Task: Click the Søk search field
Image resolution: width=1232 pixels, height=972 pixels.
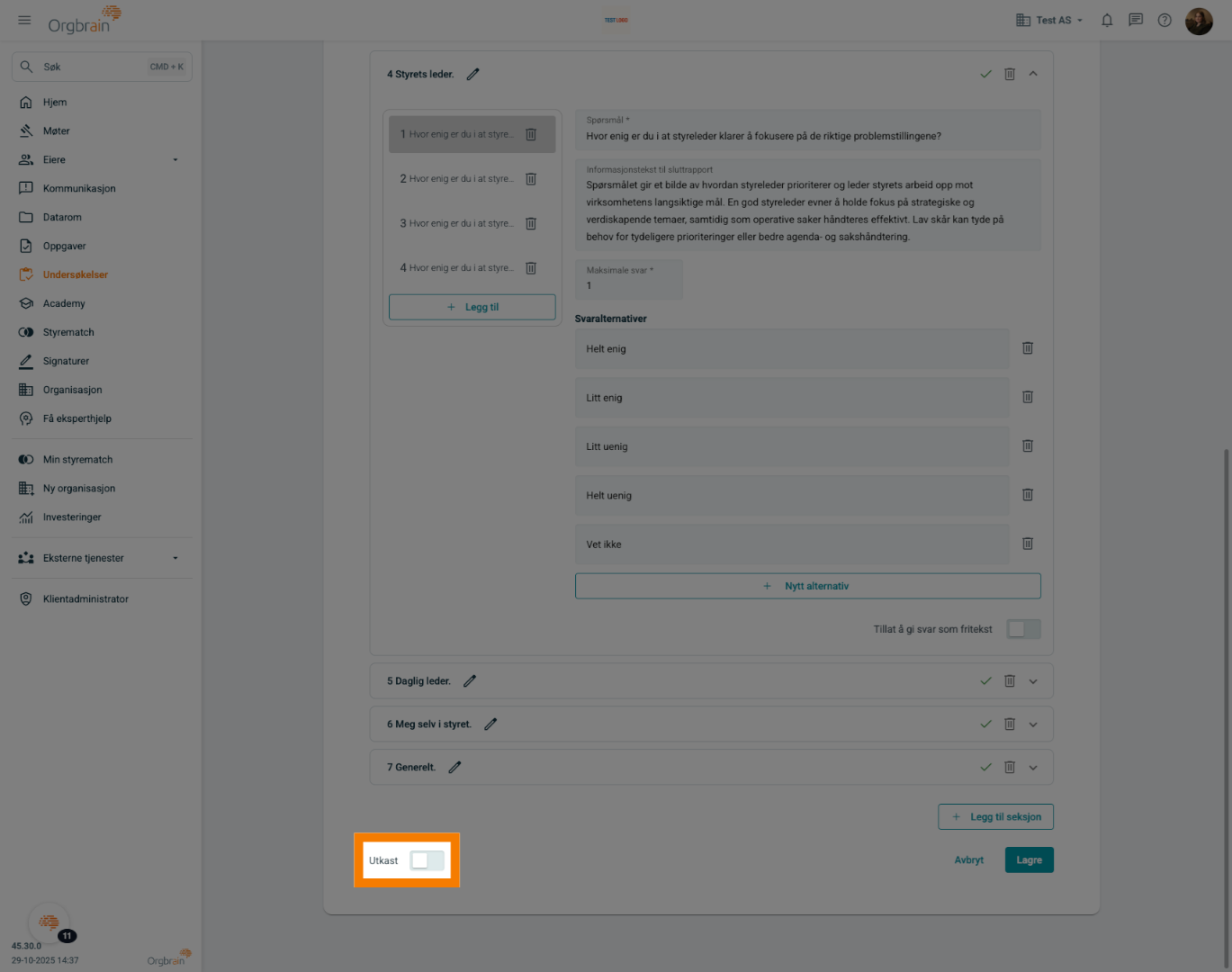Action: (x=102, y=67)
